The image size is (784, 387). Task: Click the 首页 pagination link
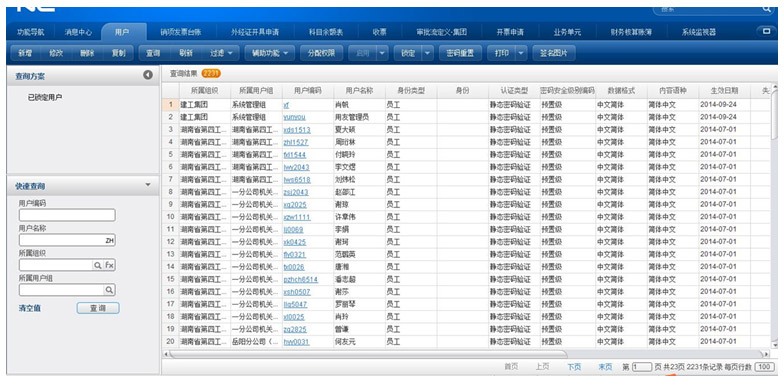click(511, 367)
